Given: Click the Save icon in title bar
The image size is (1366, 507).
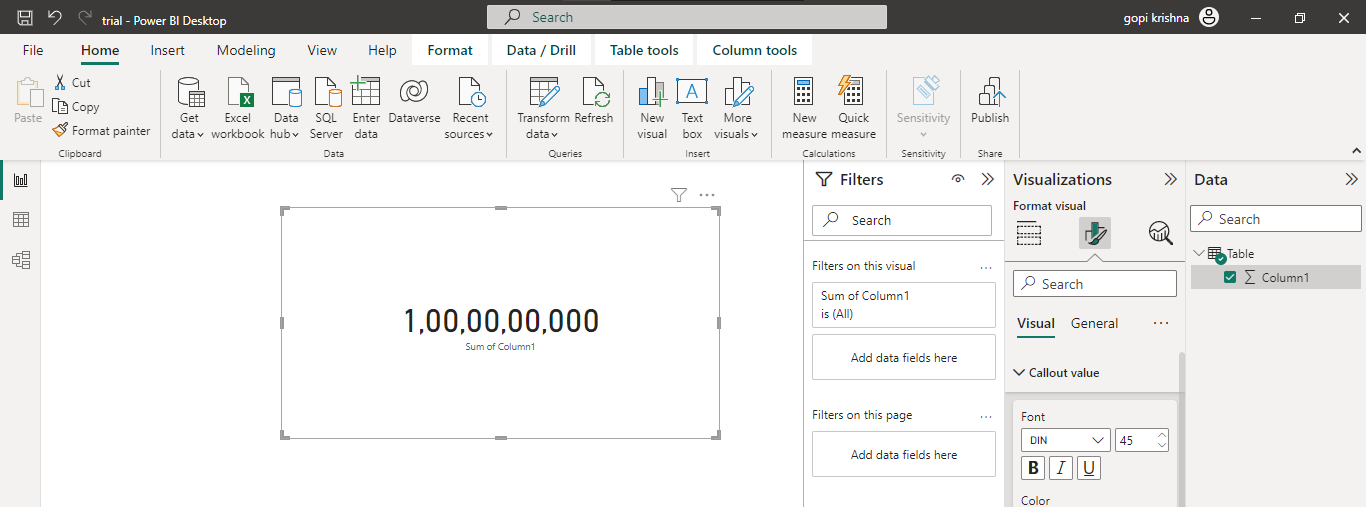Looking at the screenshot, I should (x=26, y=17).
